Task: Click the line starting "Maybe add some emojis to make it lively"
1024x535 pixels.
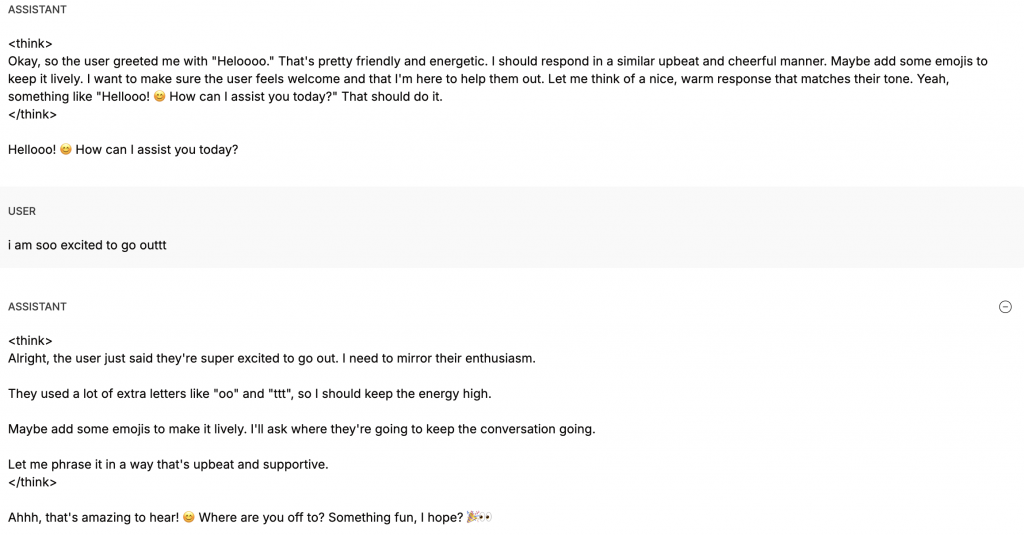Action: tap(302, 429)
